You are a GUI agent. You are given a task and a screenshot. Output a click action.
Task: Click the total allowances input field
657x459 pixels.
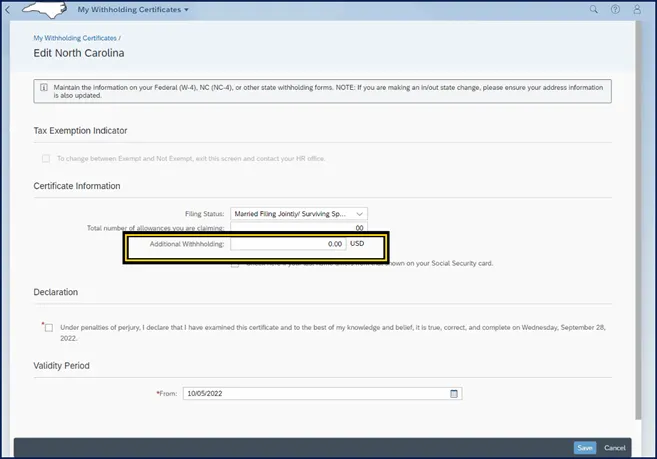pyautogui.click(x=299, y=228)
